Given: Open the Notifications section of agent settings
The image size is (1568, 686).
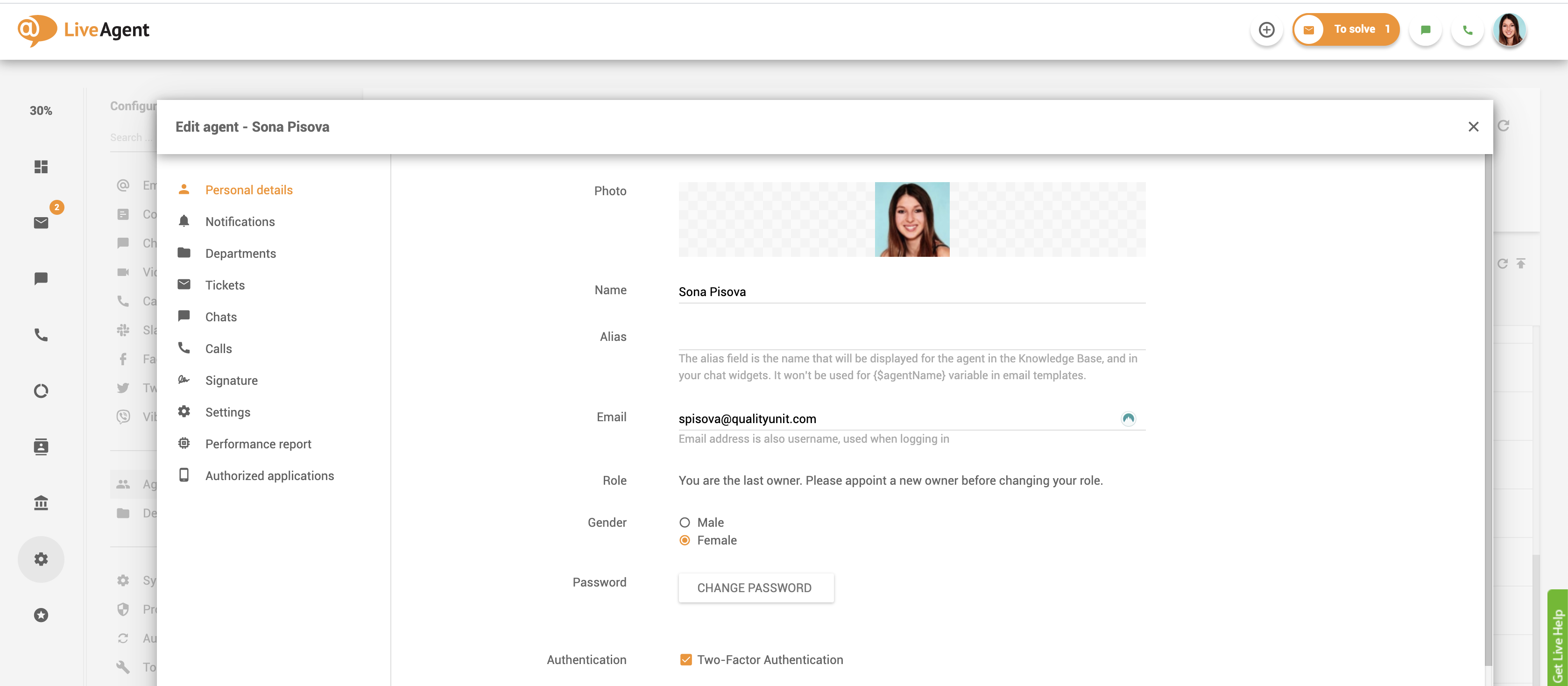Looking at the screenshot, I should point(240,221).
